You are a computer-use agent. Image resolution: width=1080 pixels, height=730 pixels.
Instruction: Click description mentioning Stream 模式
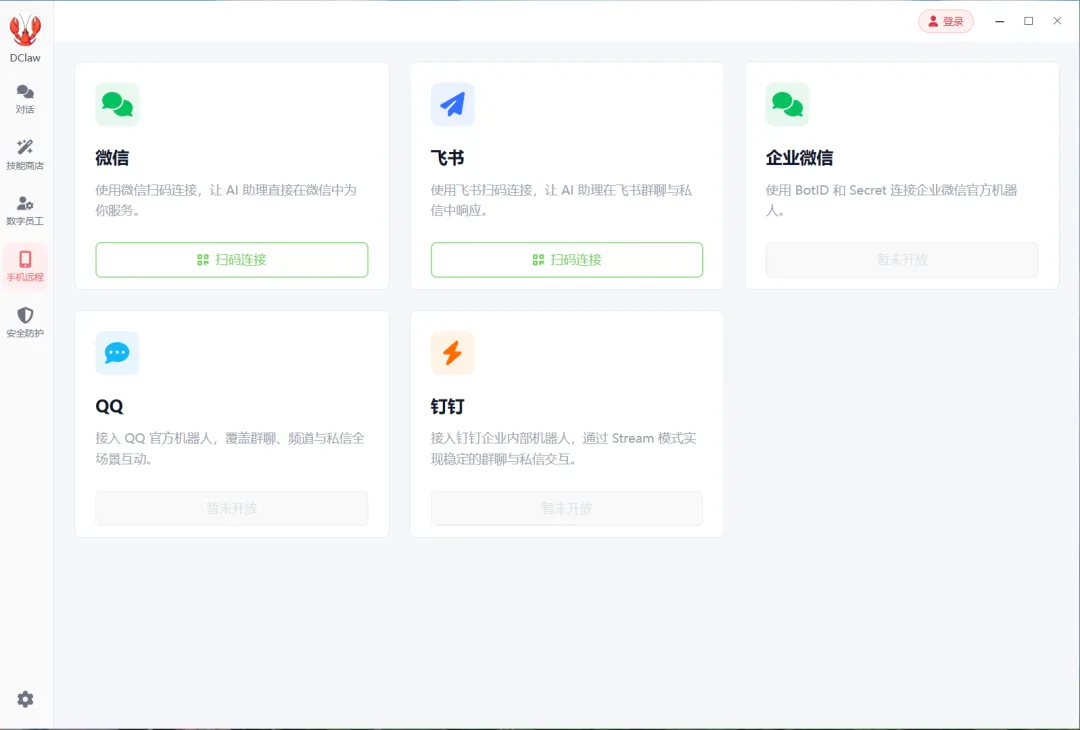click(x=563, y=448)
